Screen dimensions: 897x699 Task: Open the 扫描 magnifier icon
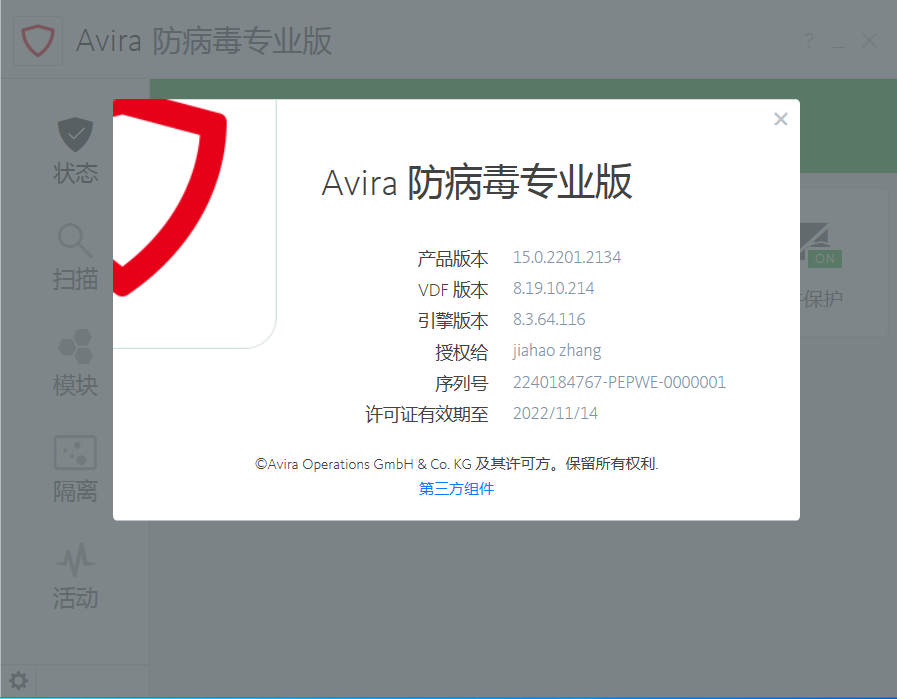pos(75,240)
